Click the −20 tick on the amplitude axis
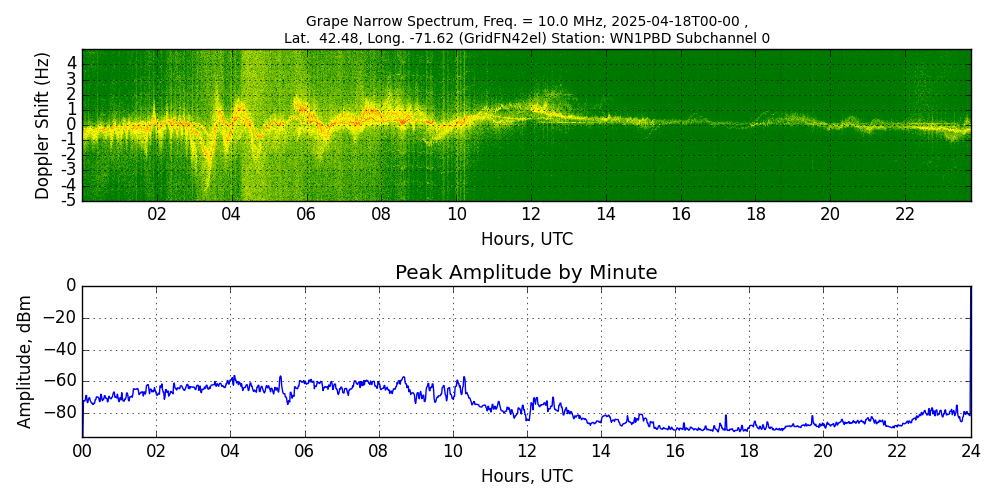The width and height of the screenshot is (1000, 500). [58, 318]
